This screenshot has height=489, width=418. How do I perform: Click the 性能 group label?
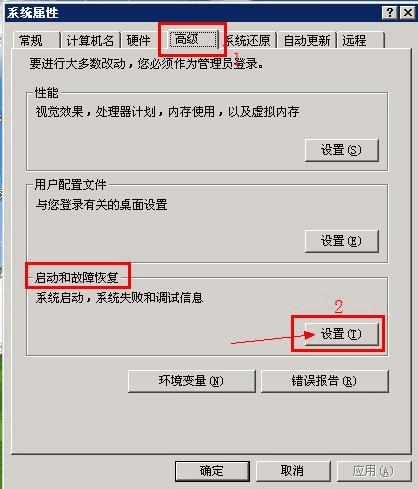pos(46,93)
